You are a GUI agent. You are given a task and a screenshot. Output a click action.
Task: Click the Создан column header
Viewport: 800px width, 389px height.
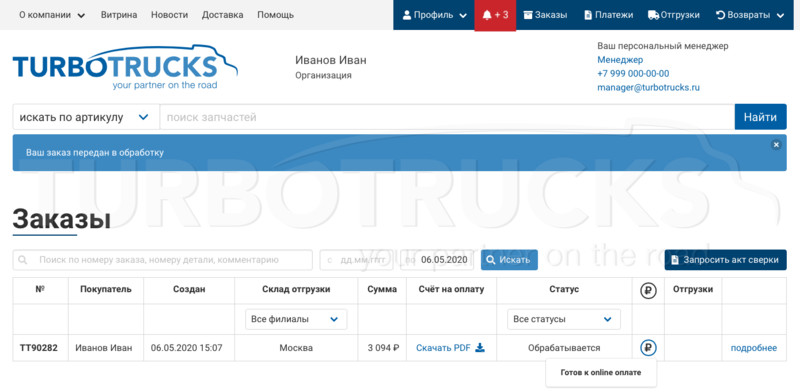click(x=189, y=289)
